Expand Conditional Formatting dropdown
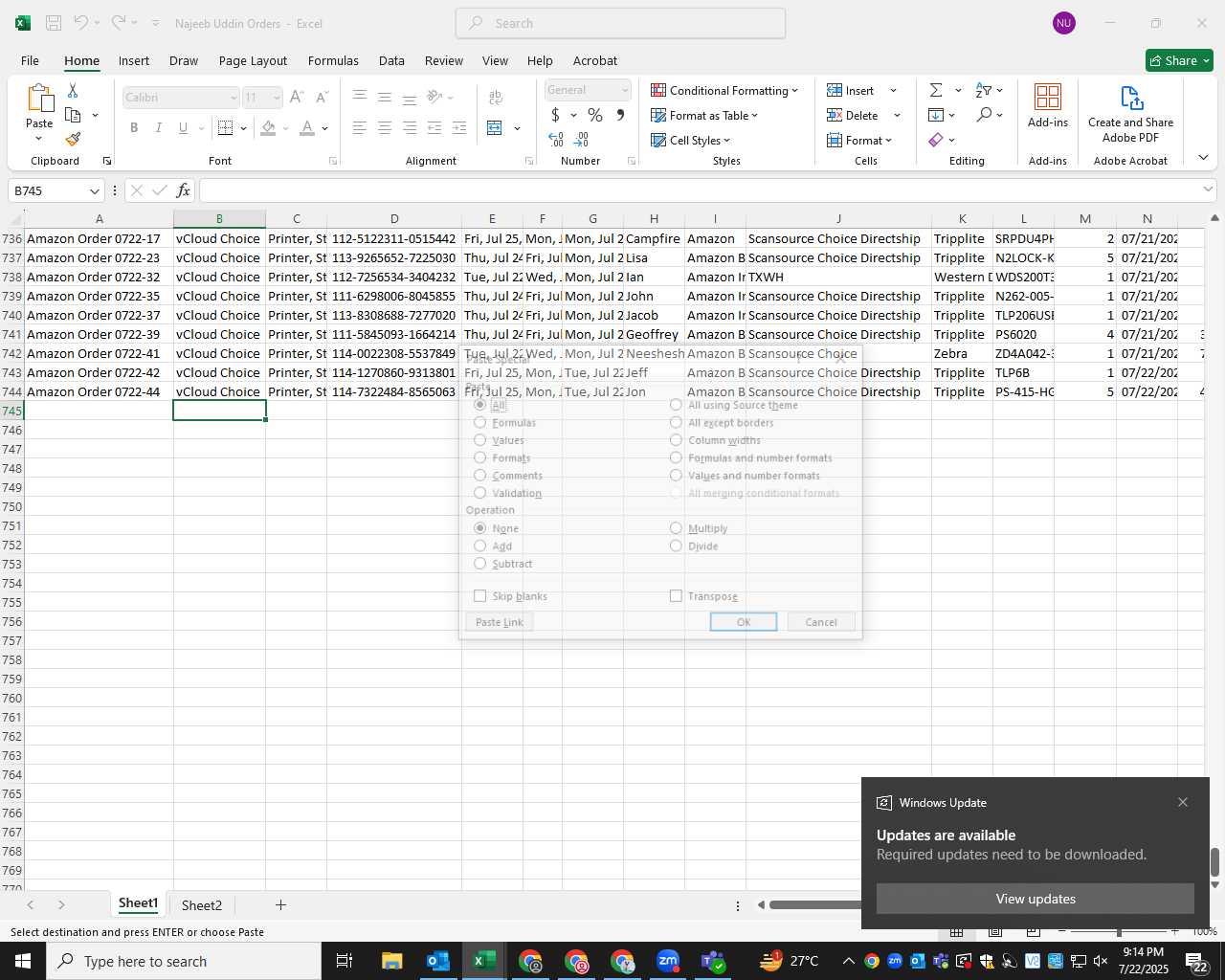Viewport: 1225px width, 980px height. (x=794, y=91)
